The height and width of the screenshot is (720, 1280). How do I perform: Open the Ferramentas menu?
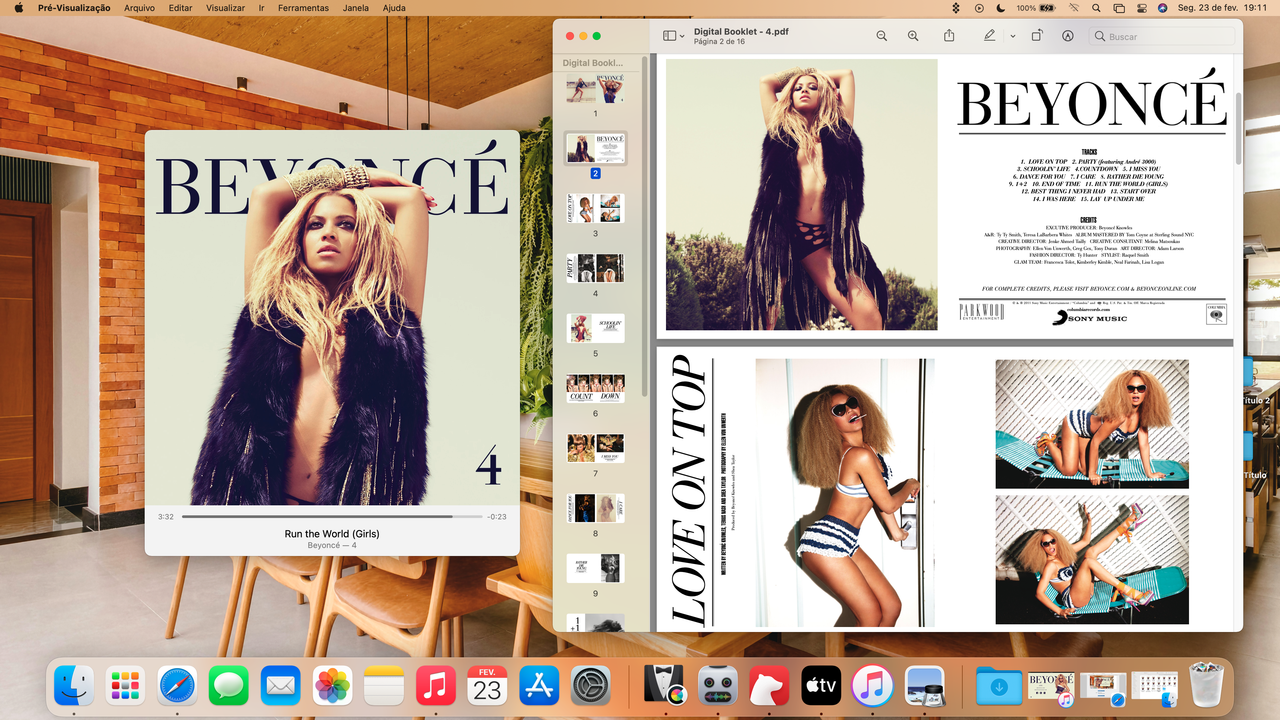point(303,8)
